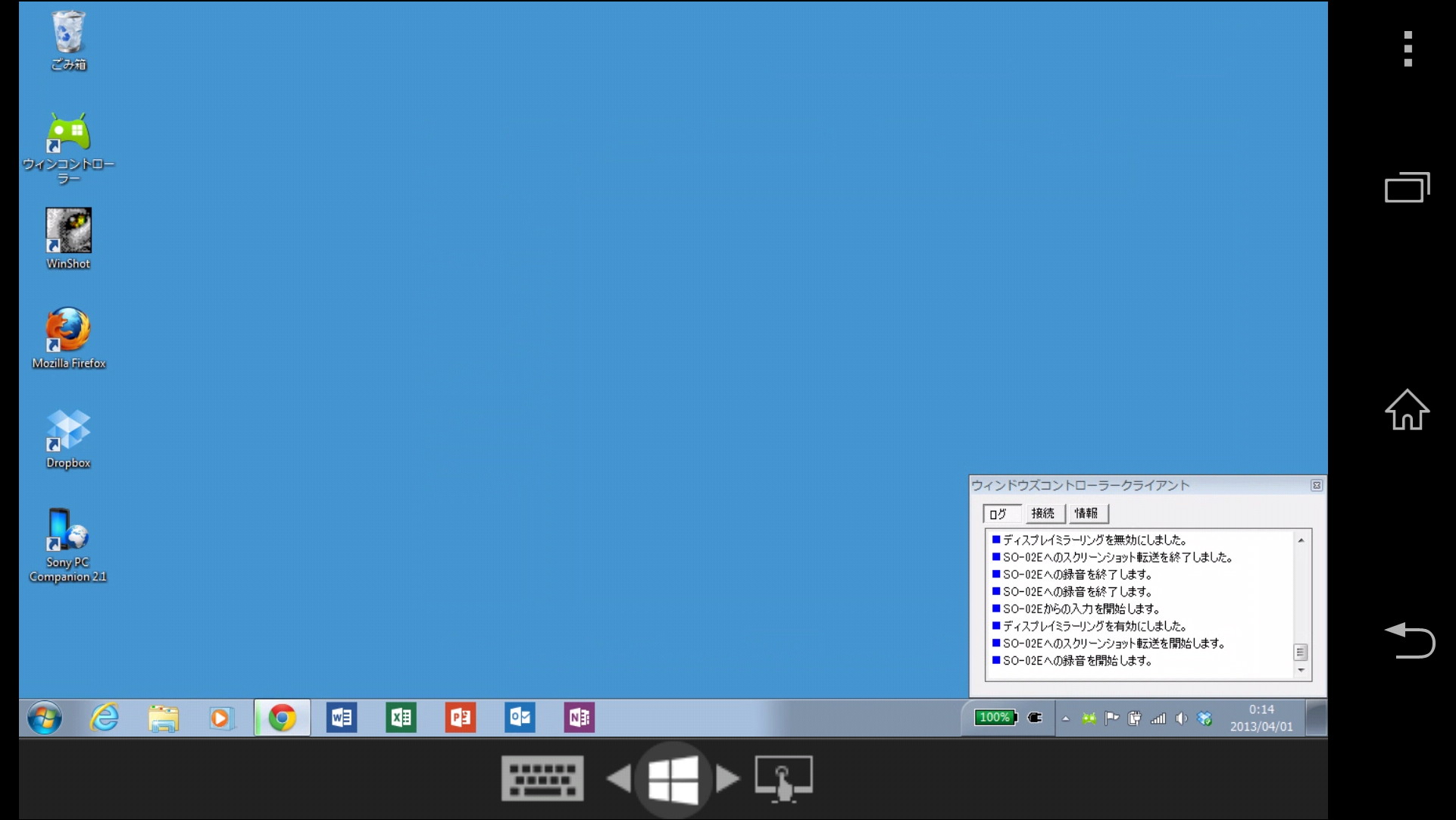Open Sony PC Companion 2.1 shortcut
Screen dimensions: 1456x820
tap(68, 530)
